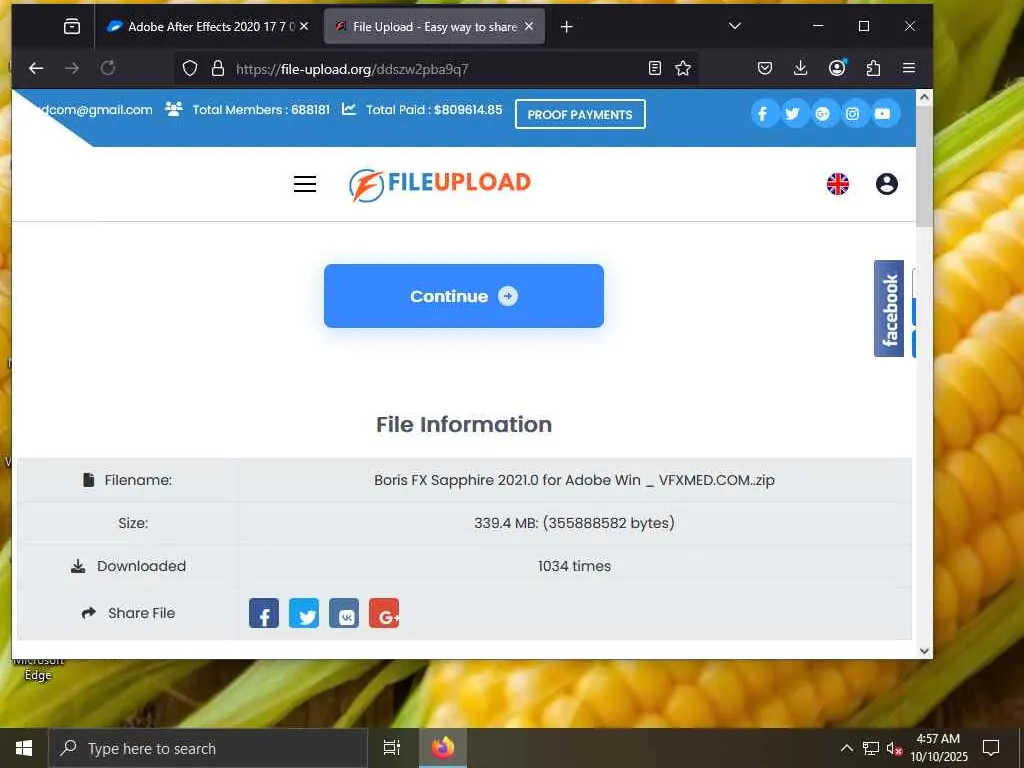Open the site hamburger navigation menu
1024x768 pixels.
(x=305, y=184)
